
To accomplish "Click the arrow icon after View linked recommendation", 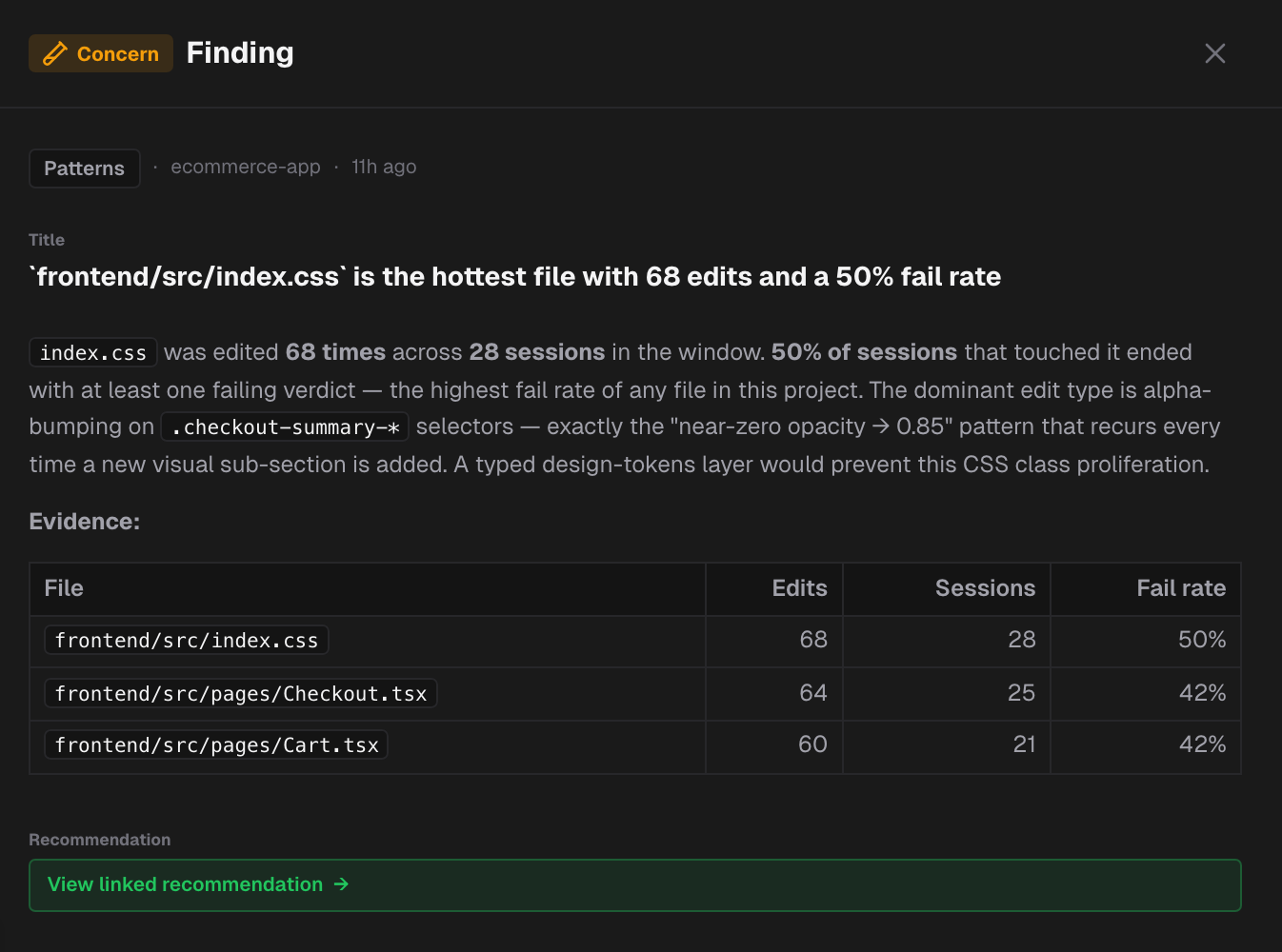I will point(341,884).
